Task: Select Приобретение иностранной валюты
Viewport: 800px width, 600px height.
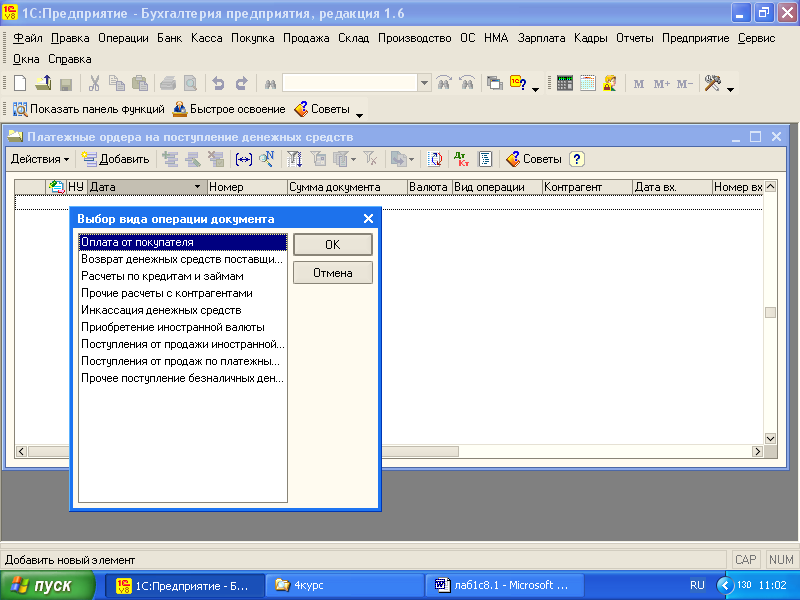Action: [x=183, y=327]
